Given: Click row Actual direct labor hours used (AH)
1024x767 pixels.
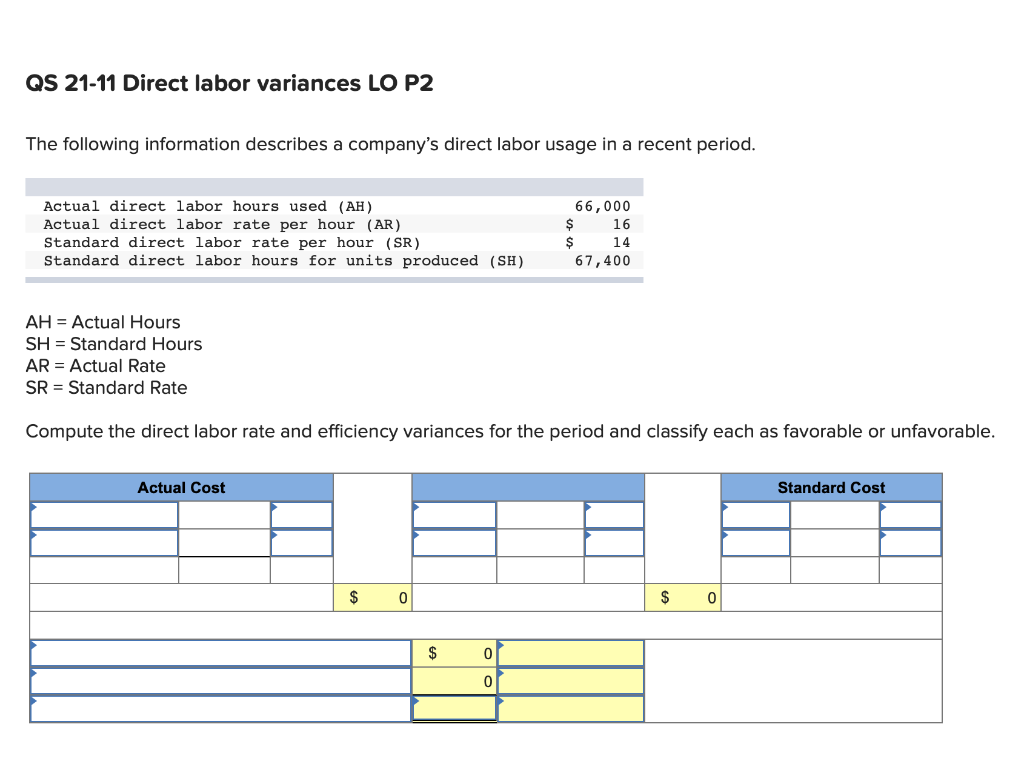Looking at the screenshot, I should pos(334,206).
